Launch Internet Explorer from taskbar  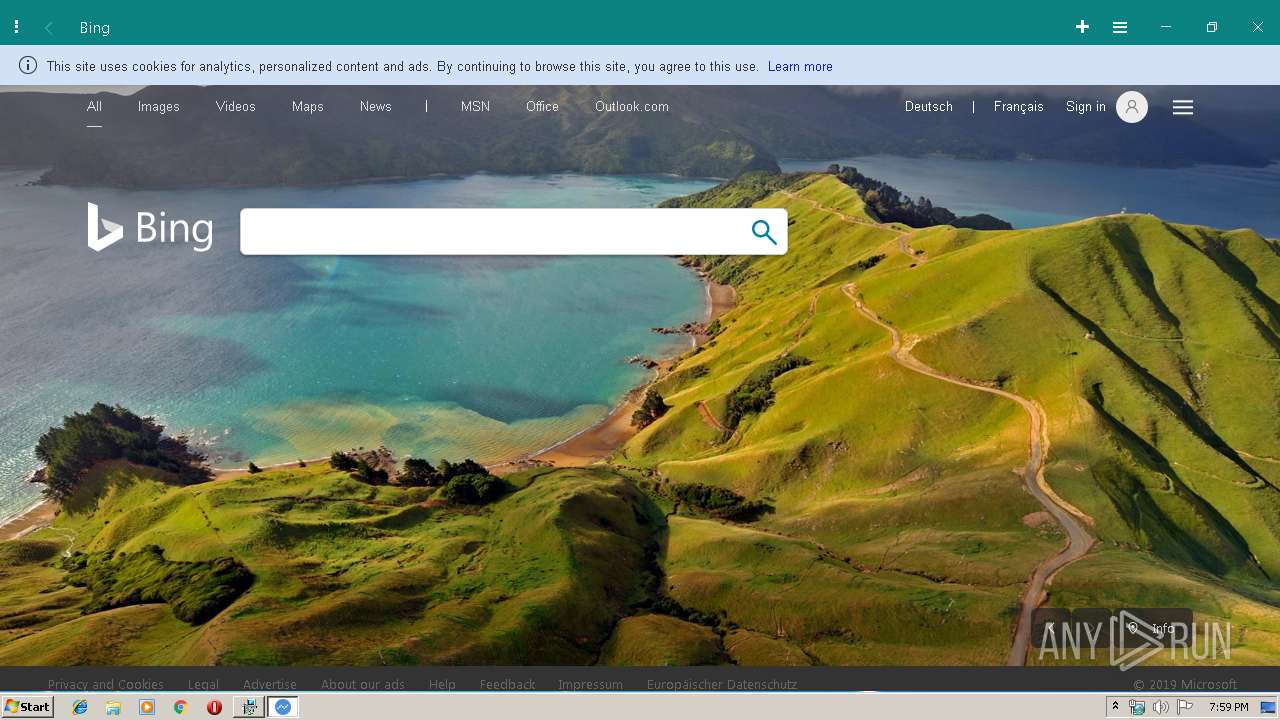(x=80, y=707)
